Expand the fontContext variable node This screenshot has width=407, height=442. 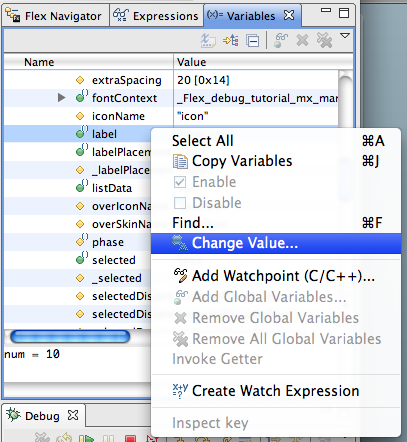(61, 98)
